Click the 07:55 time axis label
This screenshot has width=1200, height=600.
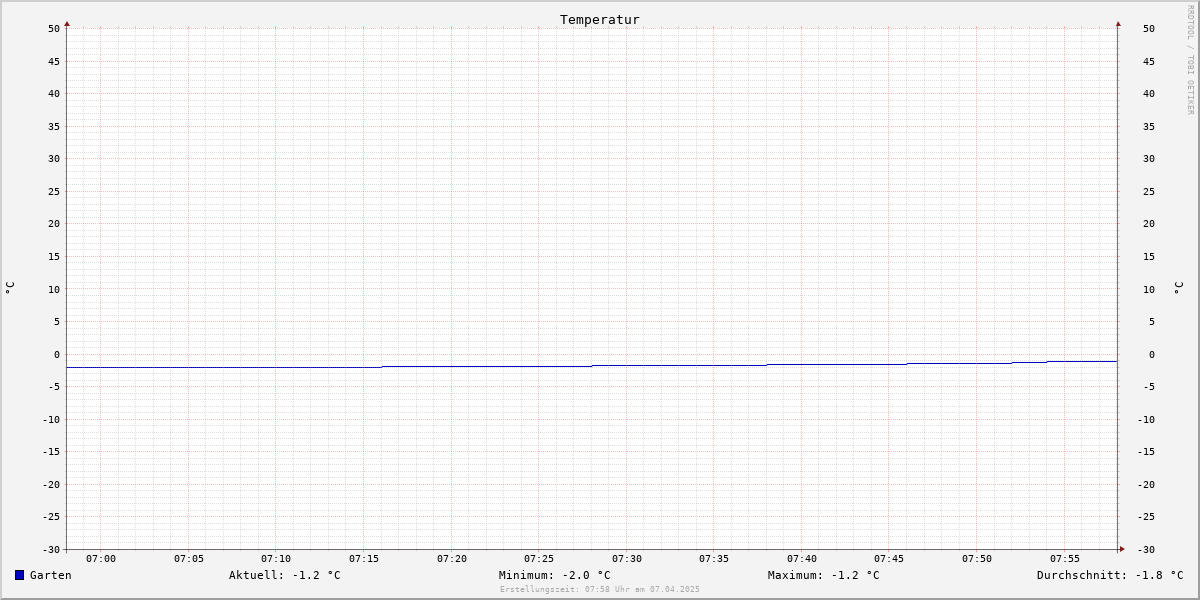1065,559
